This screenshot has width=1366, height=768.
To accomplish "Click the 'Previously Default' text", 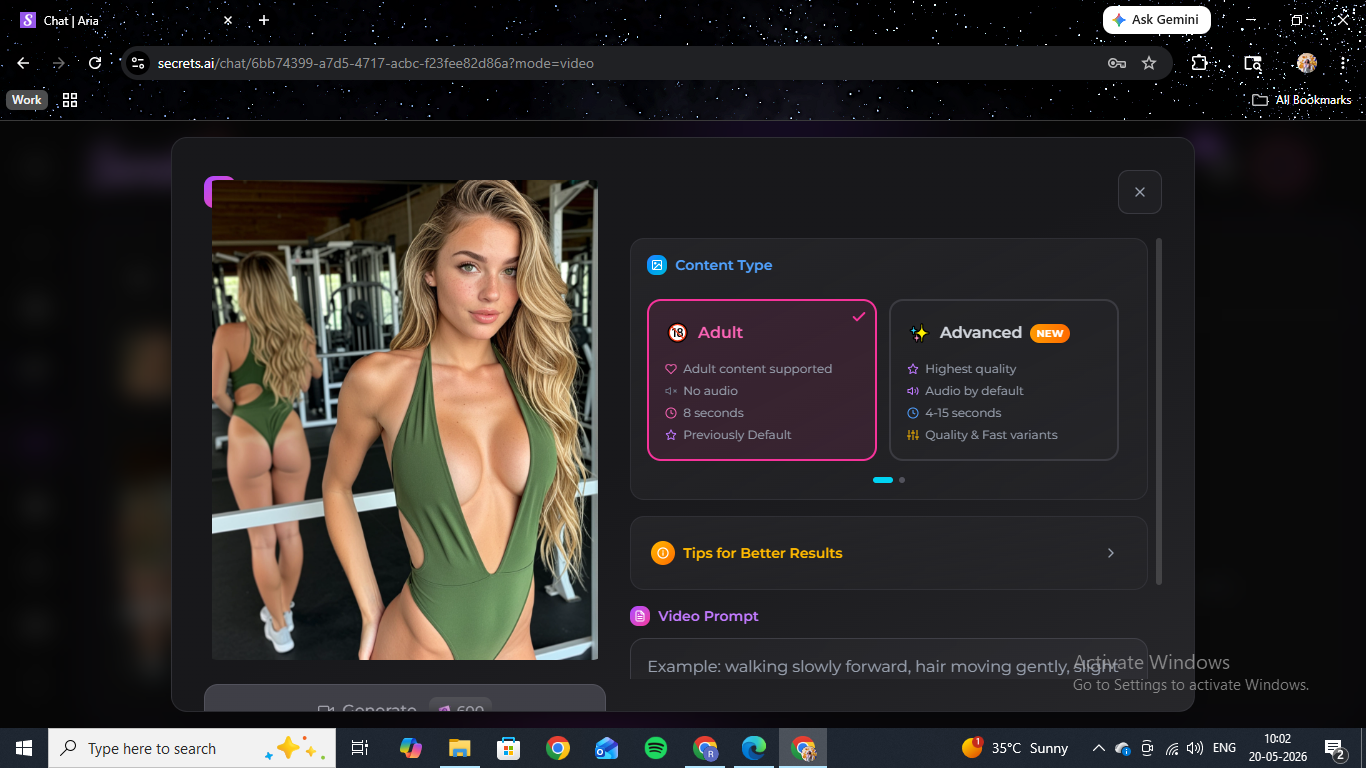I will 737,435.
